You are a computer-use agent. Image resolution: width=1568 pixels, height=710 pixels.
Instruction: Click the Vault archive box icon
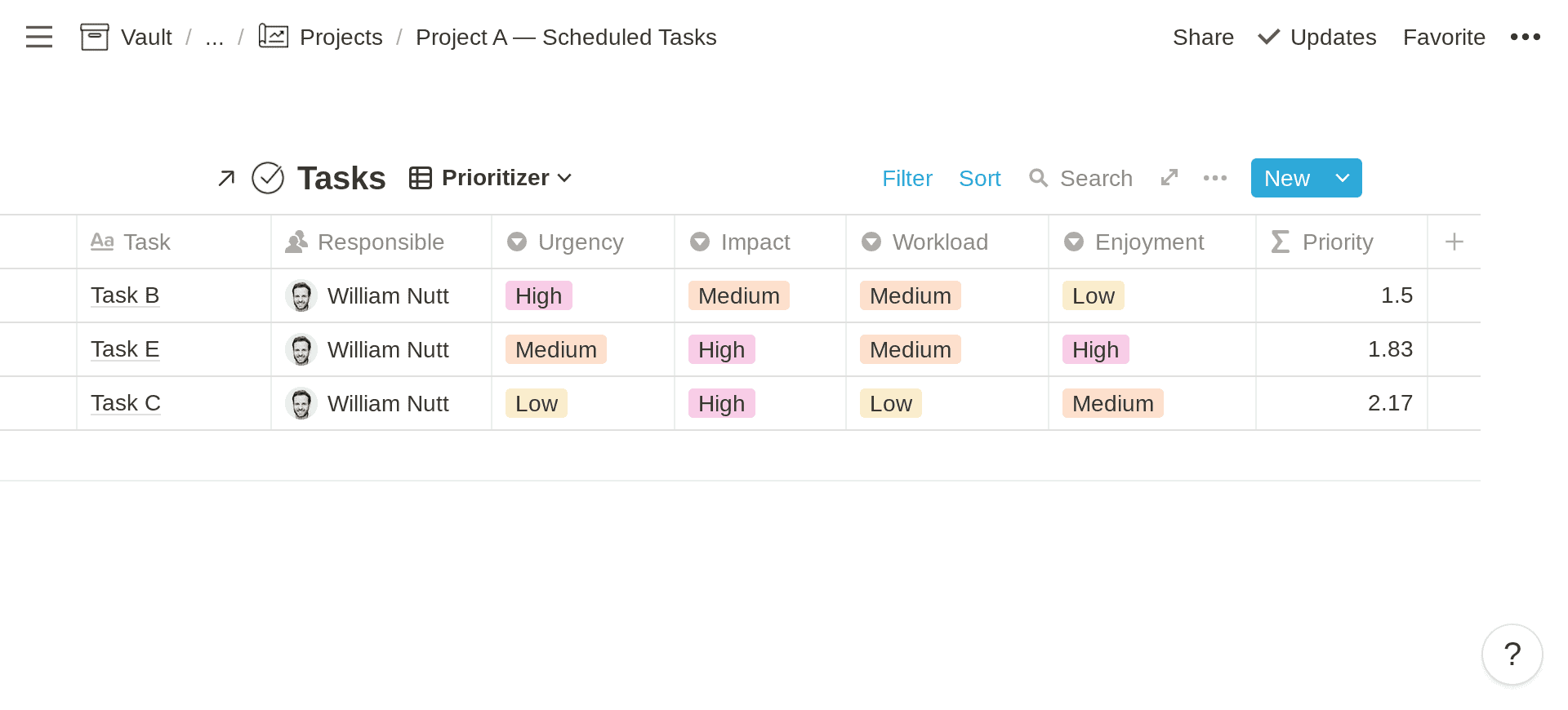(95, 37)
